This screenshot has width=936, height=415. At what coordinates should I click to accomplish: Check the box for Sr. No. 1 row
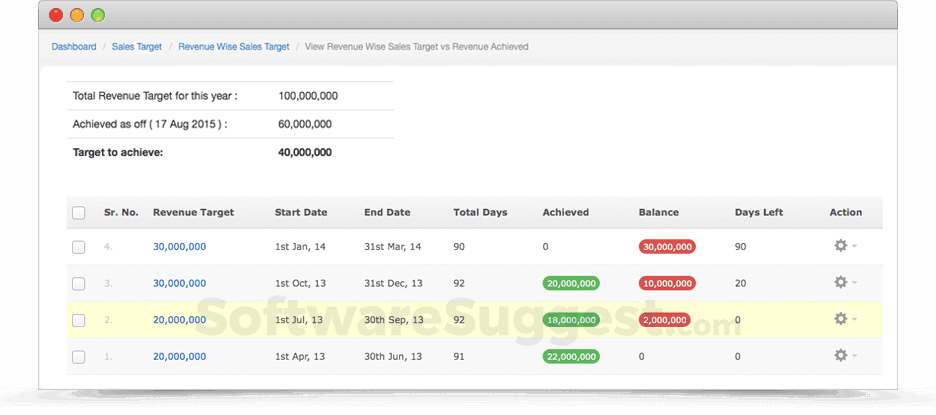click(78, 357)
